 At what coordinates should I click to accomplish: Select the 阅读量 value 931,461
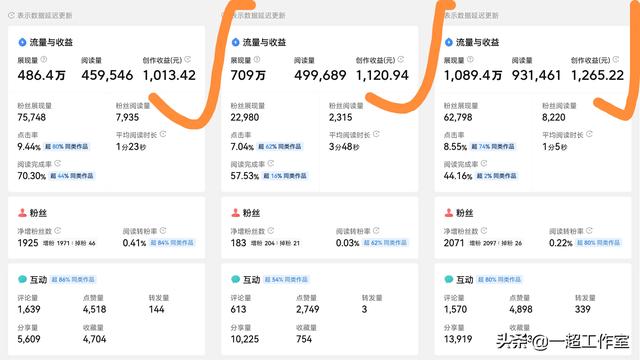coord(536,76)
